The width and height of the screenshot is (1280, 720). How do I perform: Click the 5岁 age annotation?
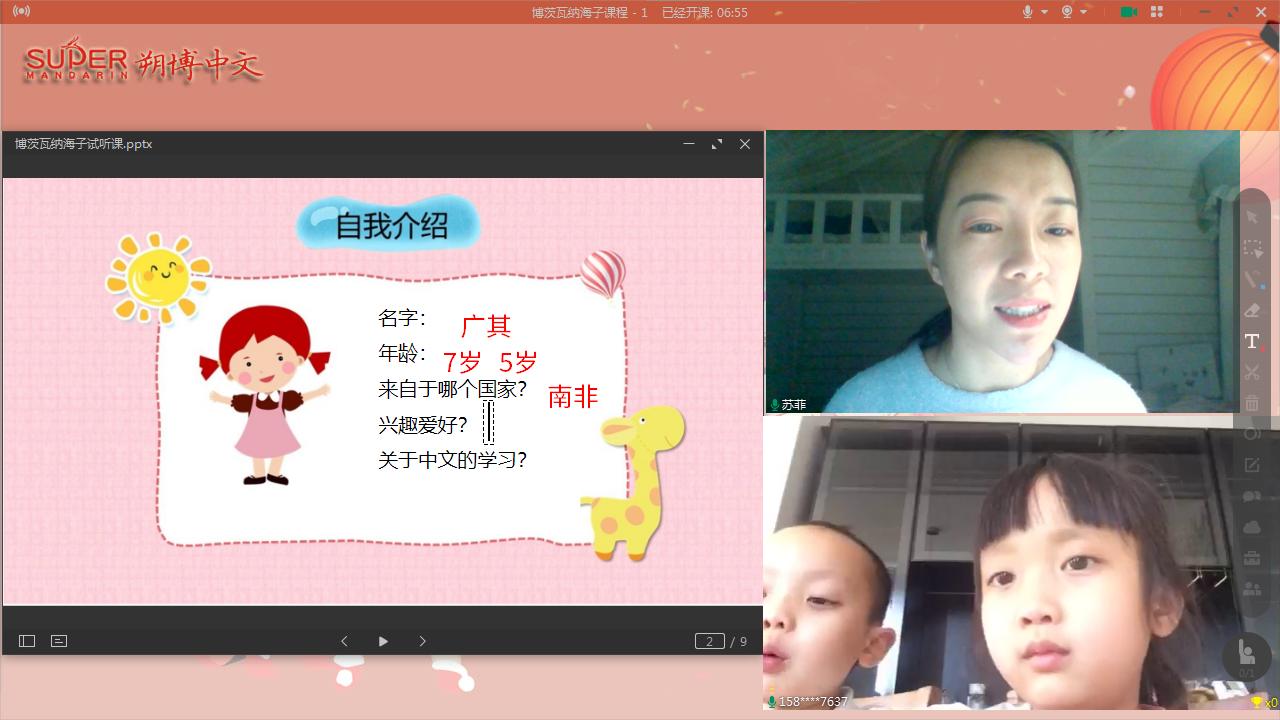point(518,362)
